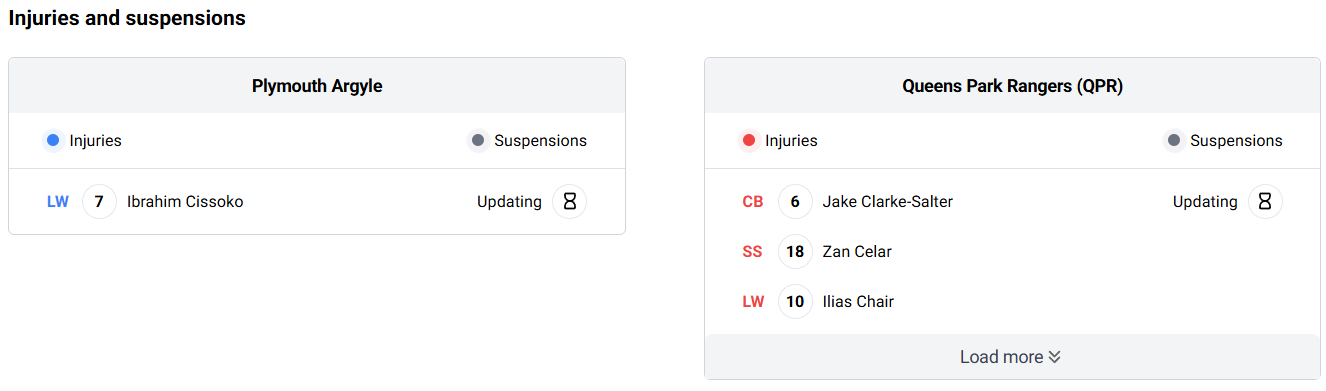Click the Load more button text

click(1001, 358)
